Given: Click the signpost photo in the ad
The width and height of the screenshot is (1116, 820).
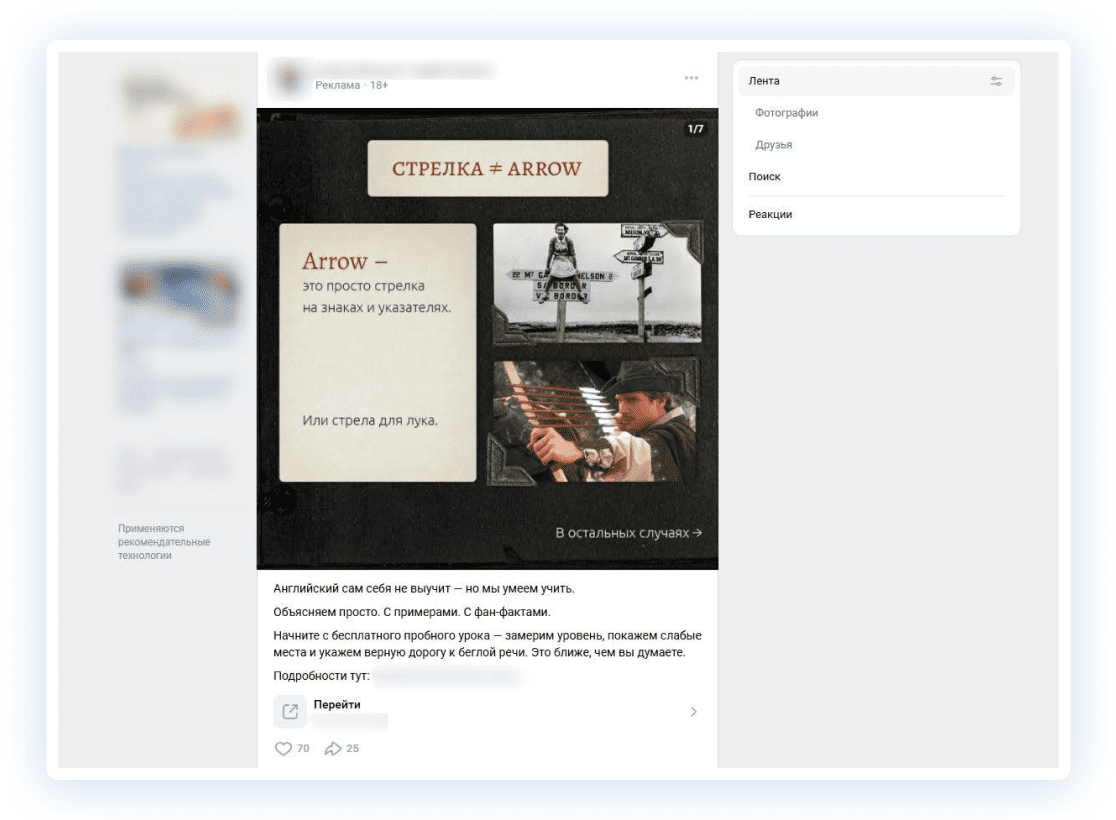Looking at the screenshot, I should coord(597,282).
